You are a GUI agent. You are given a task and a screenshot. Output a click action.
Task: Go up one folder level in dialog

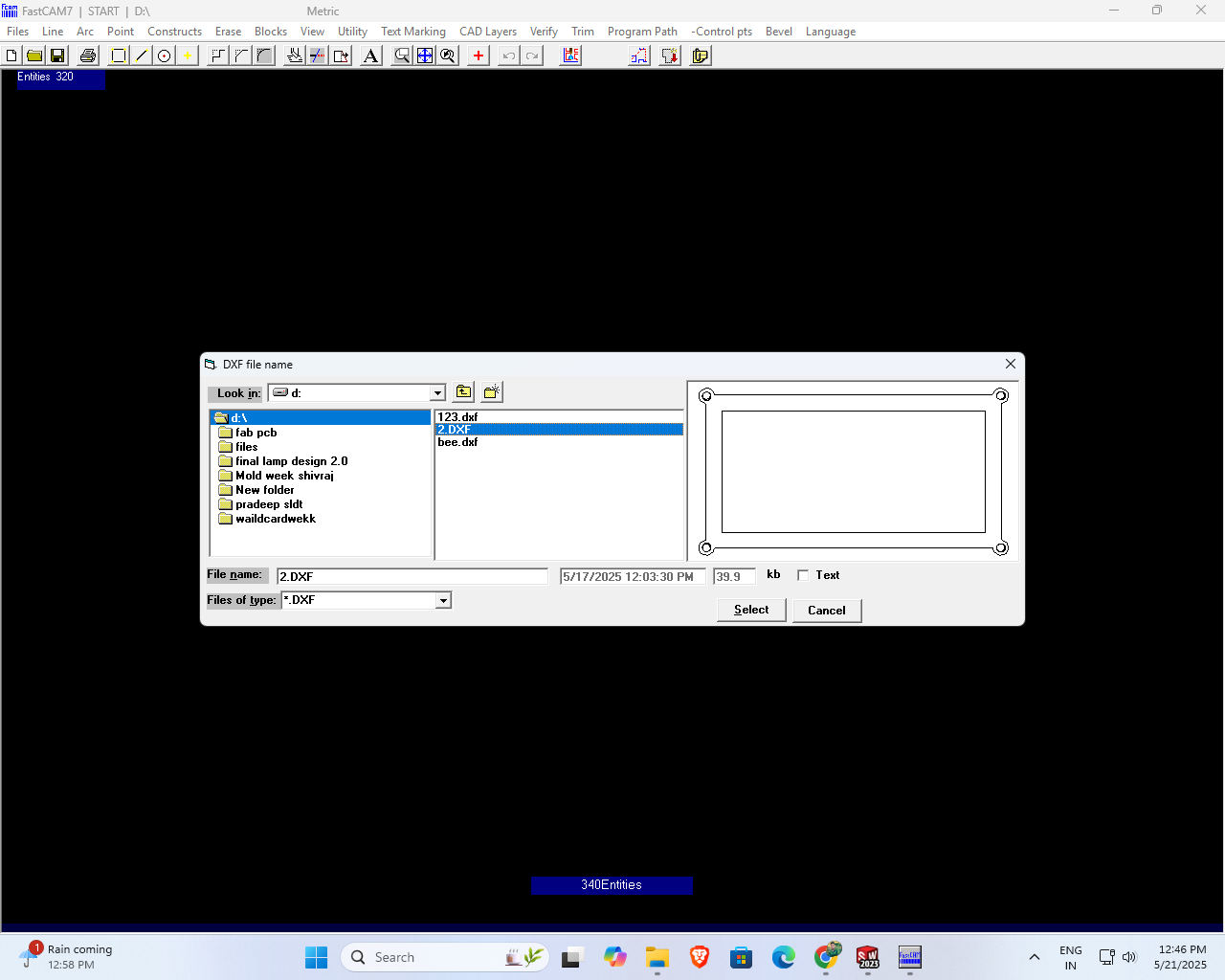click(x=464, y=391)
